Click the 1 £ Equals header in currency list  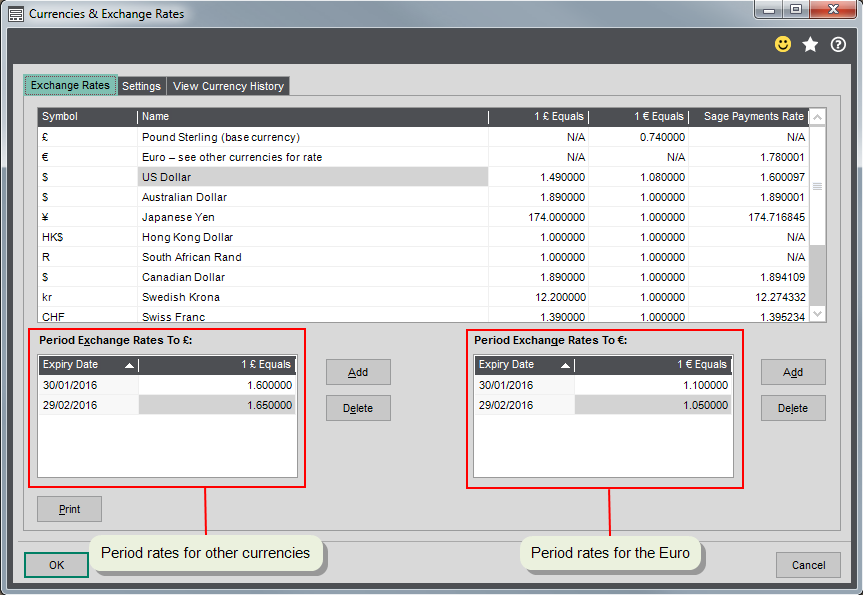coord(538,117)
